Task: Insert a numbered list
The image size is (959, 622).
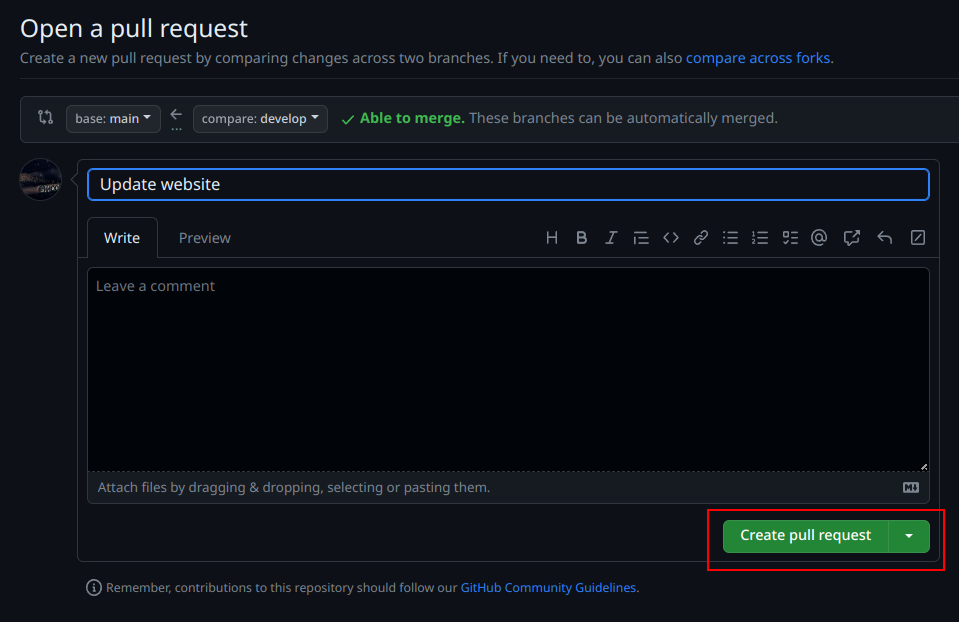Action: 760,238
